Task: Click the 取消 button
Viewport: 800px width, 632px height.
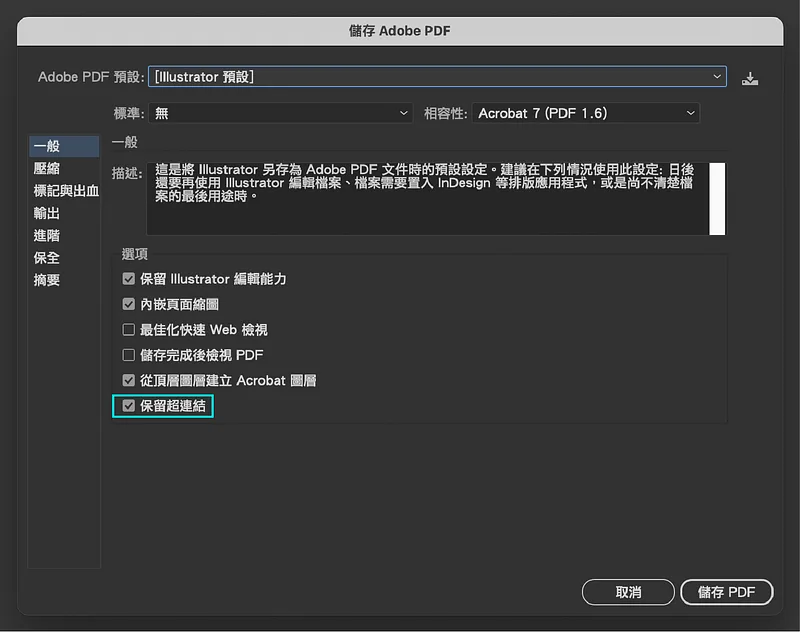Action: click(628, 592)
